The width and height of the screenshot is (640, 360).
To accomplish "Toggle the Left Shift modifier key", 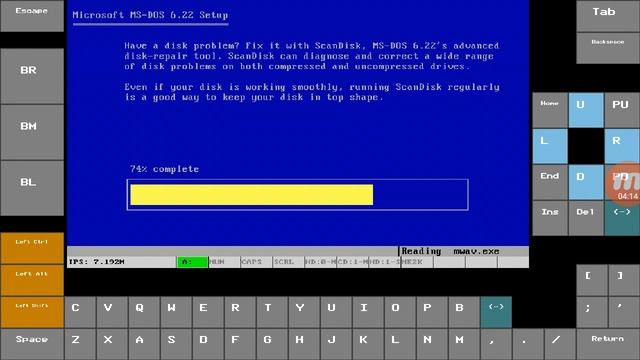I will [32, 312].
